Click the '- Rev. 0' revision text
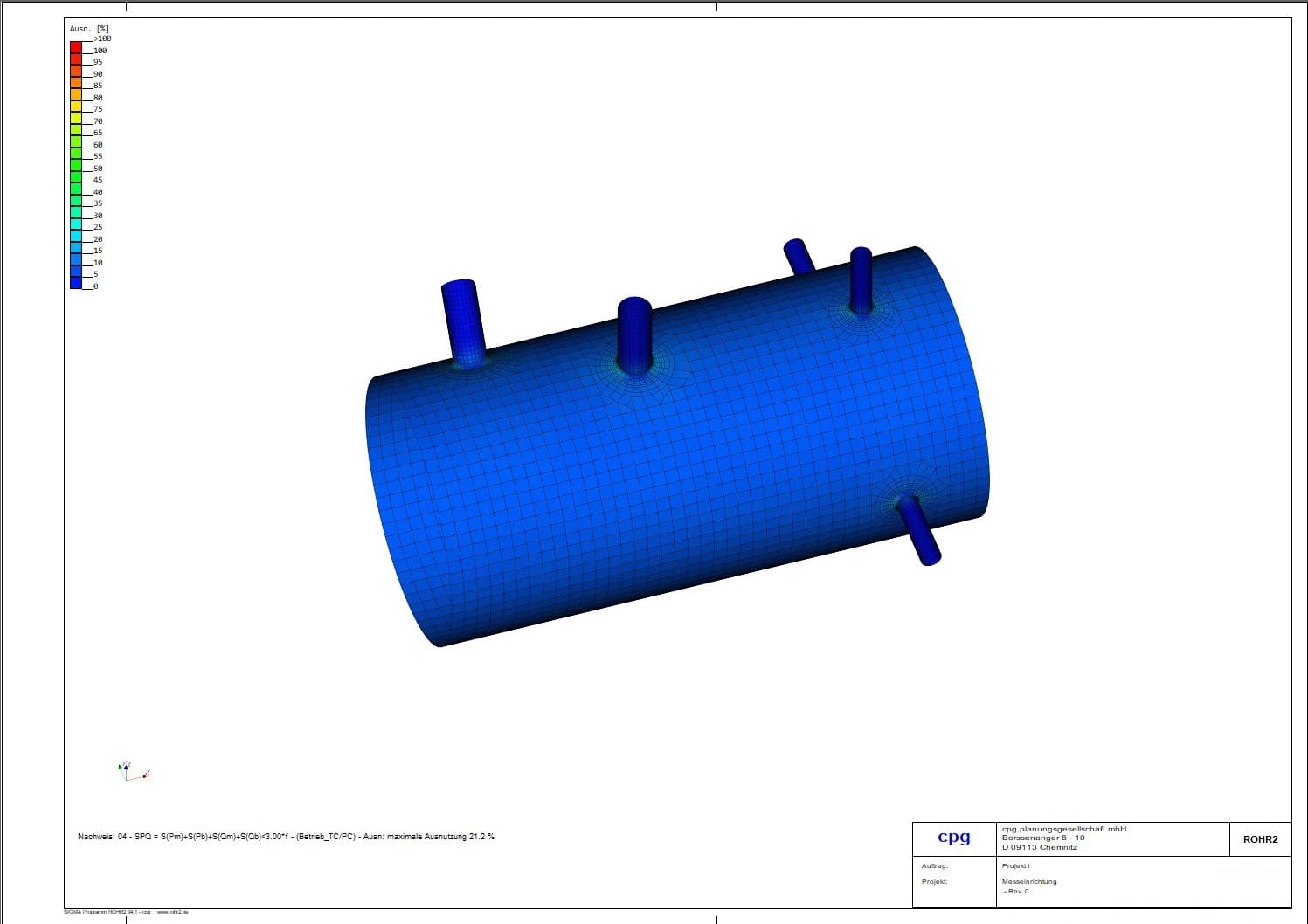 pyautogui.click(x=1016, y=892)
